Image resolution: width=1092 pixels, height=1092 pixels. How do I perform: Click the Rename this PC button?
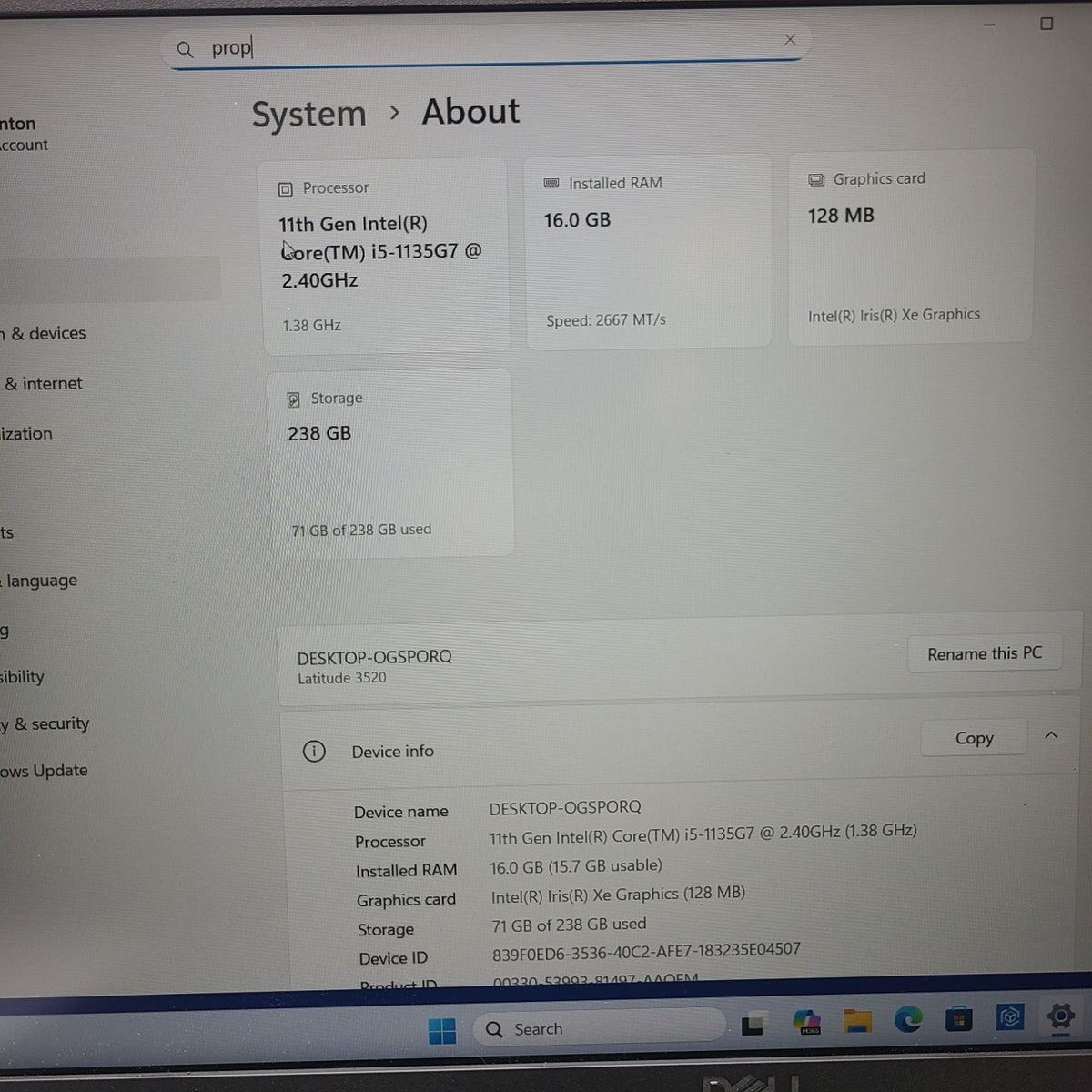click(985, 653)
